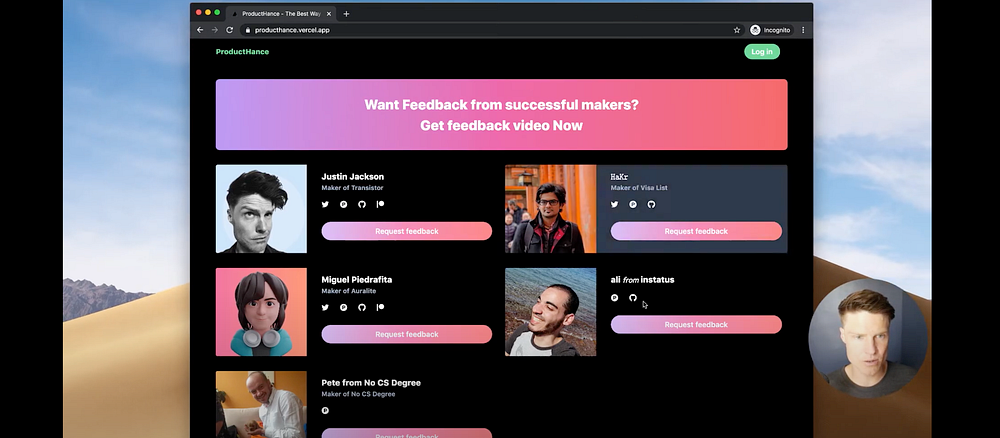1000x438 pixels.
Task: Request feedback from Miguel Piedrafita
Action: tap(407, 334)
